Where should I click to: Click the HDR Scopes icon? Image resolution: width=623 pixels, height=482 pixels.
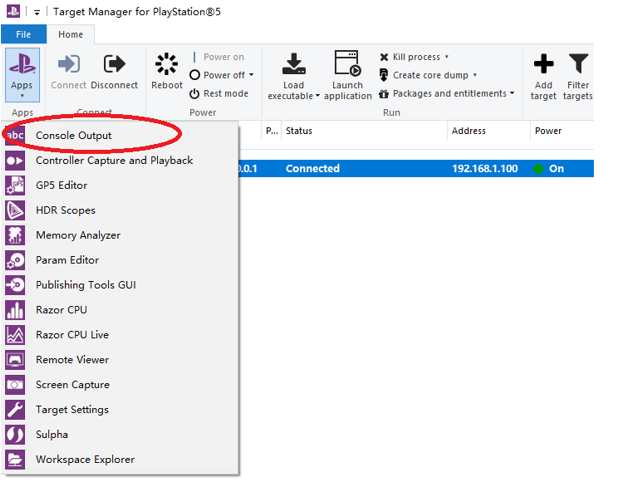pyautogui.click(x=16, y=210)
